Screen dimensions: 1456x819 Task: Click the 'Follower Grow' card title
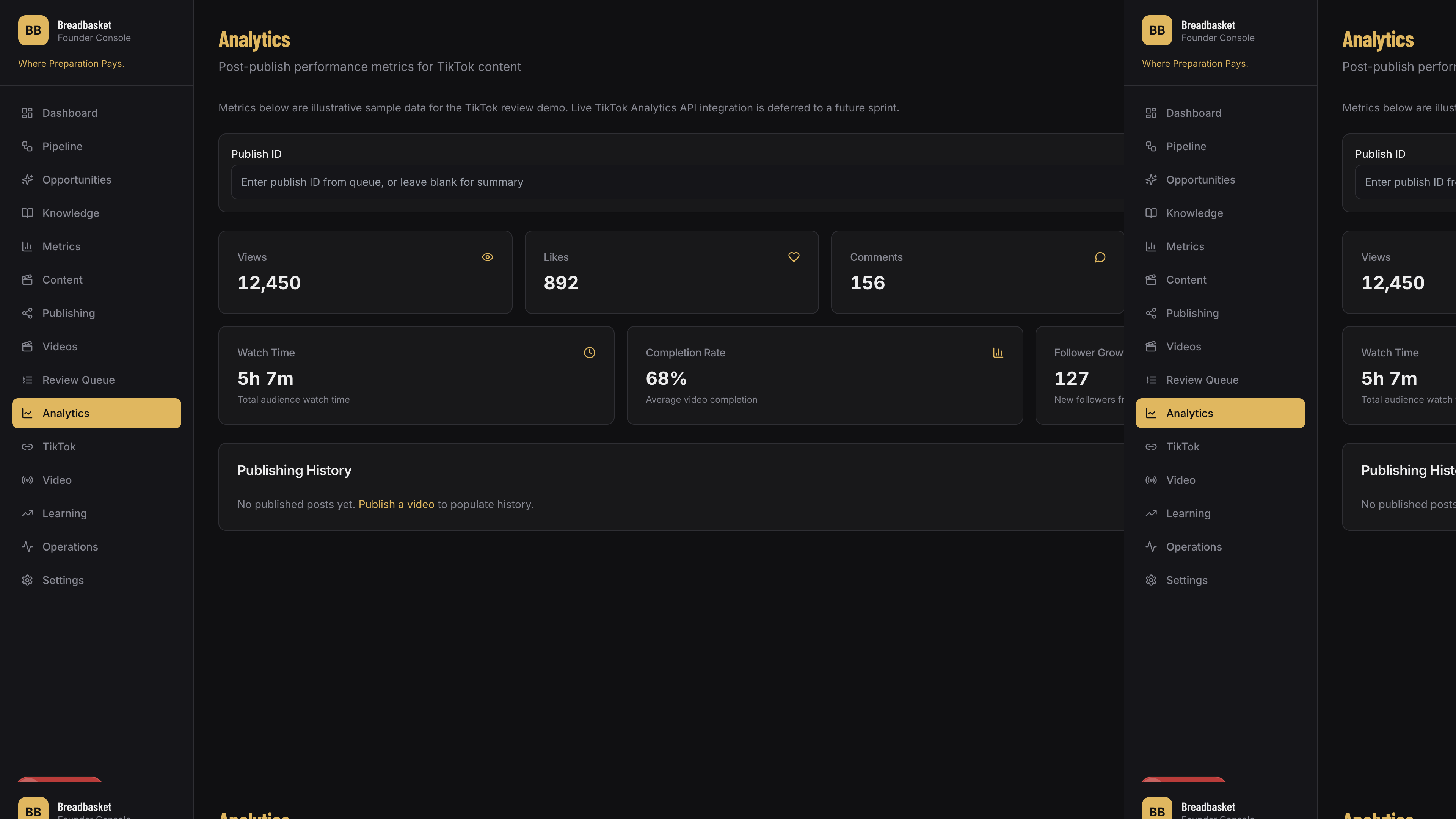coord(1089,353)
